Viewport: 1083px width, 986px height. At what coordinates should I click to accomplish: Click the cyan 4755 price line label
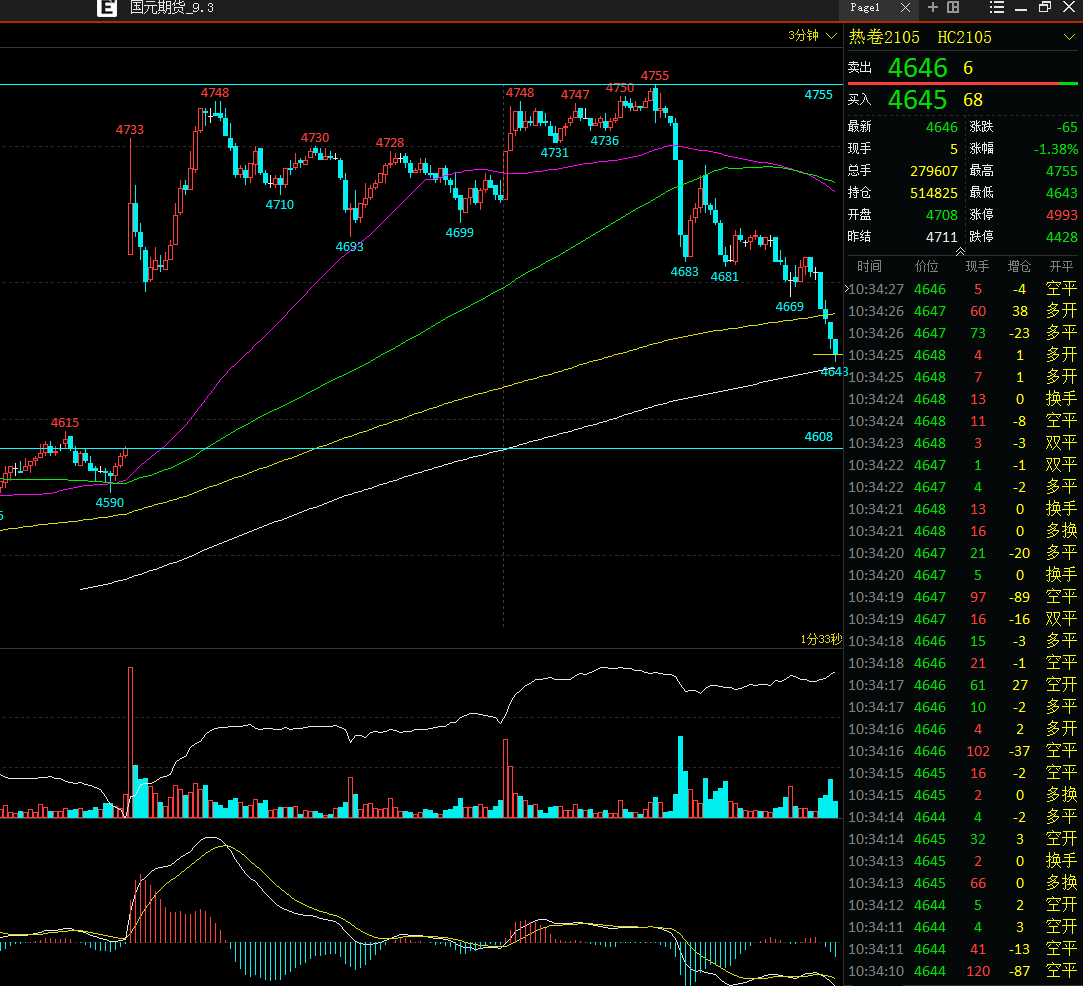pos(818,95)
